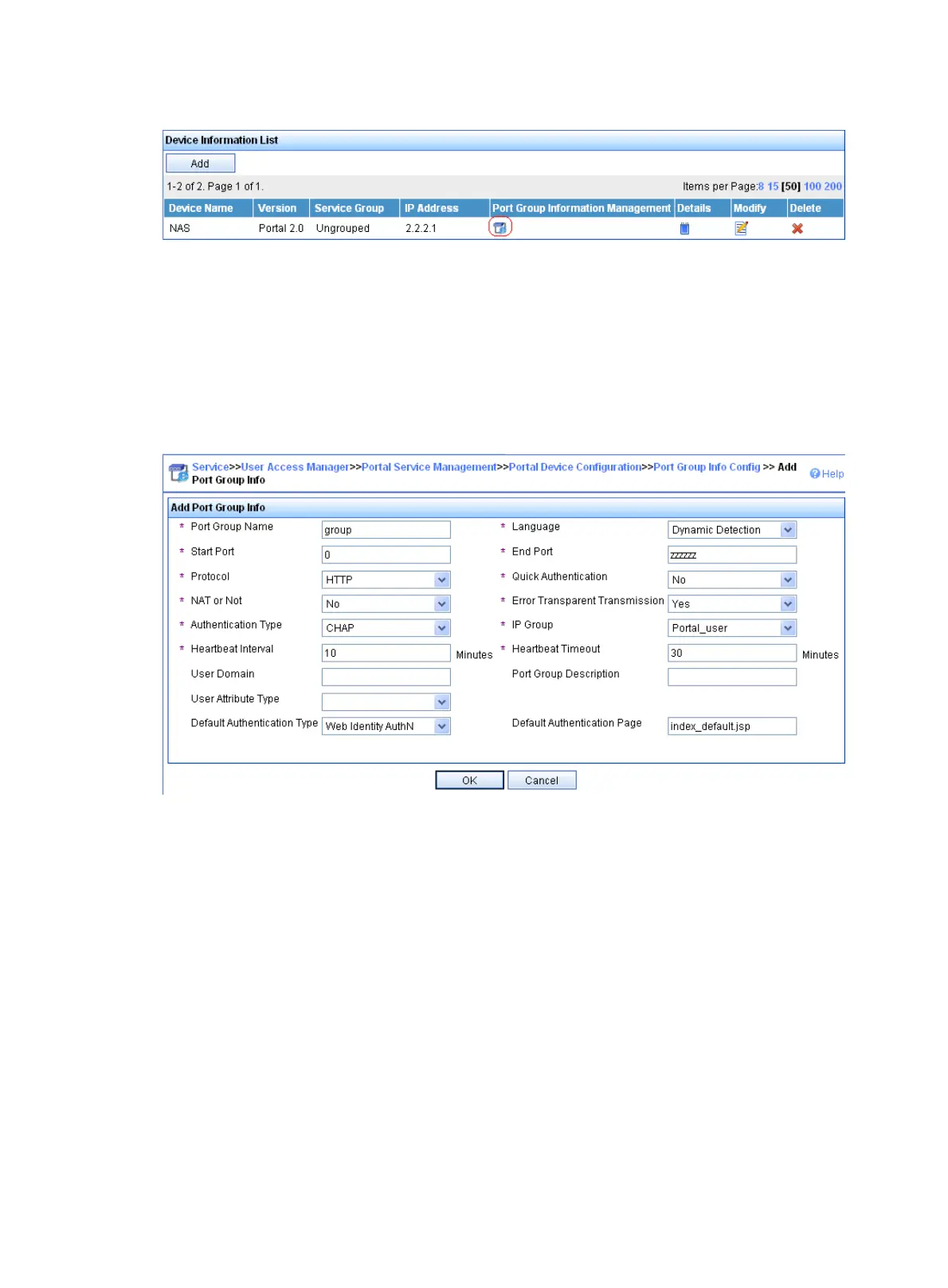Set items per page to 15
The height and width of the screenshot is (1288, 948).
coord(773,187)
